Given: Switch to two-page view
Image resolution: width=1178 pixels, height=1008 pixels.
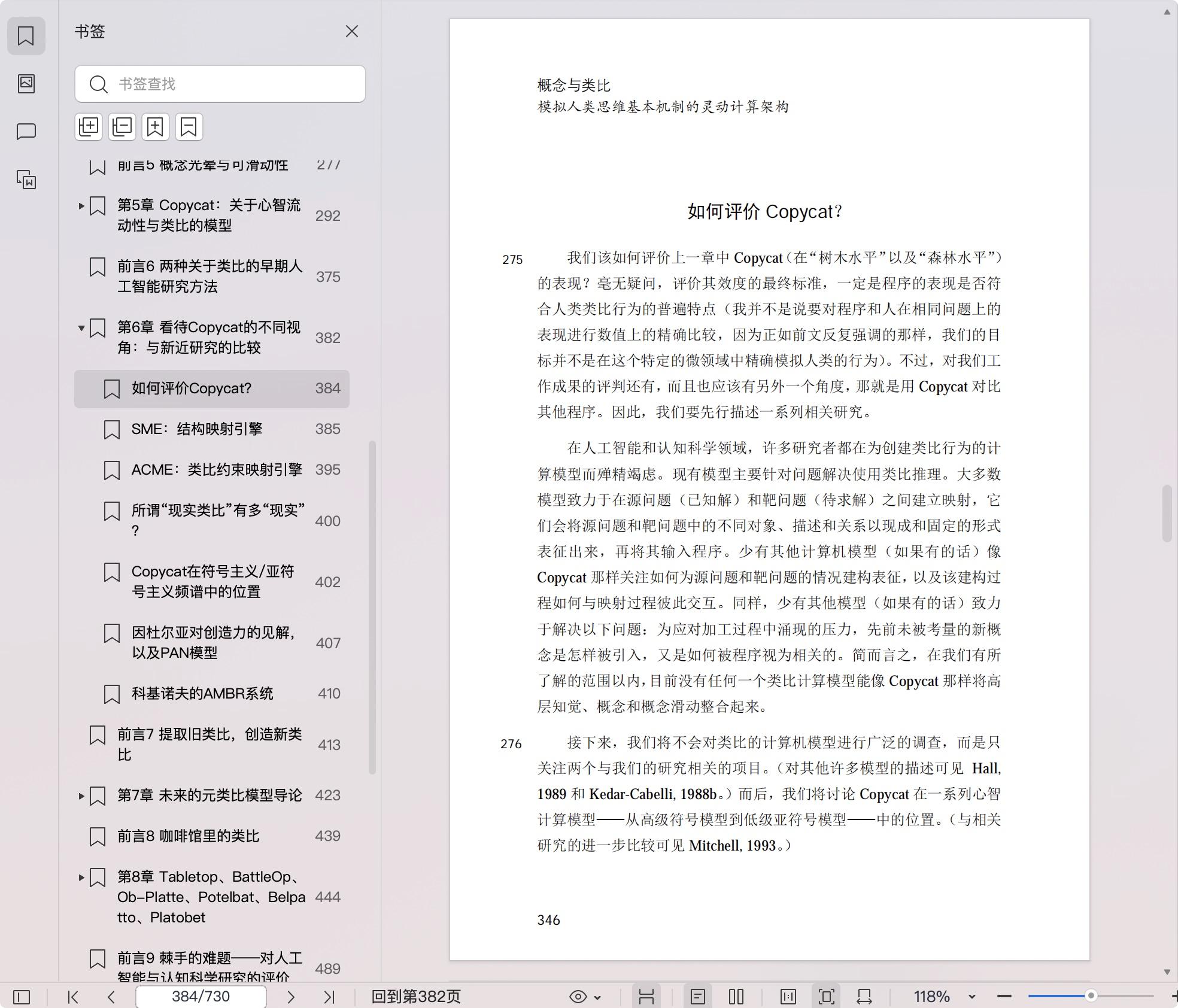Looking at the screenshot, I should 736,997.
